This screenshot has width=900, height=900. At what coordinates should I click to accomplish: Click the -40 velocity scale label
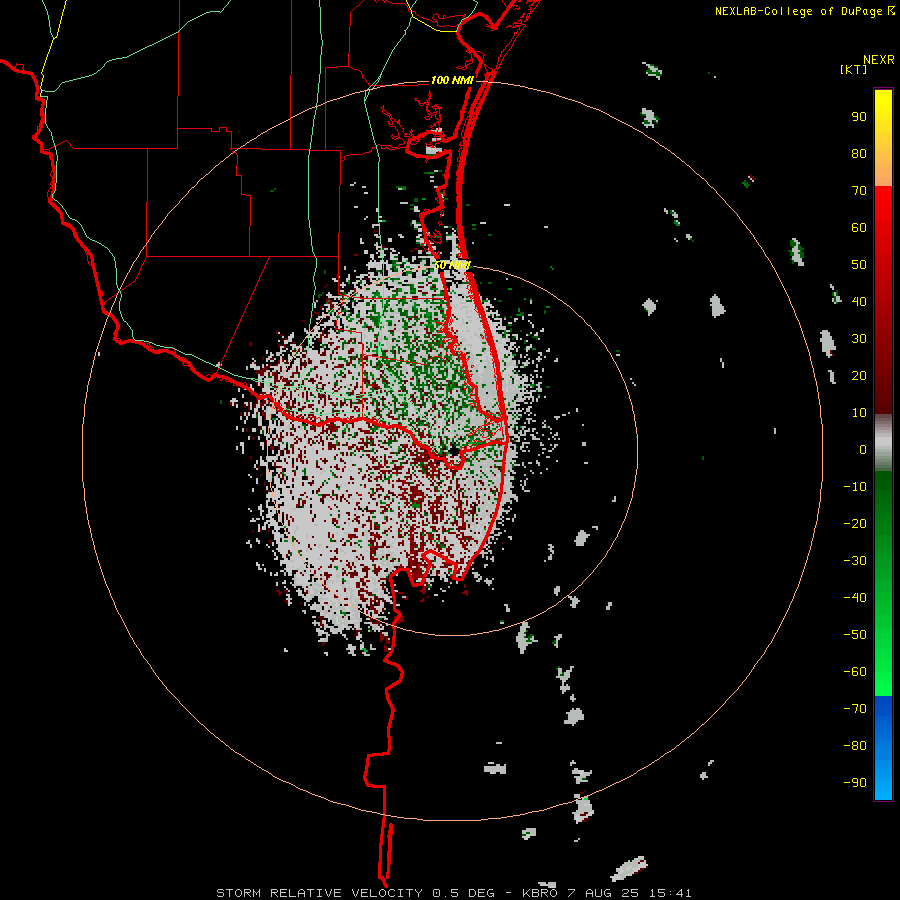pyautogui.click(x=855, y=598)
